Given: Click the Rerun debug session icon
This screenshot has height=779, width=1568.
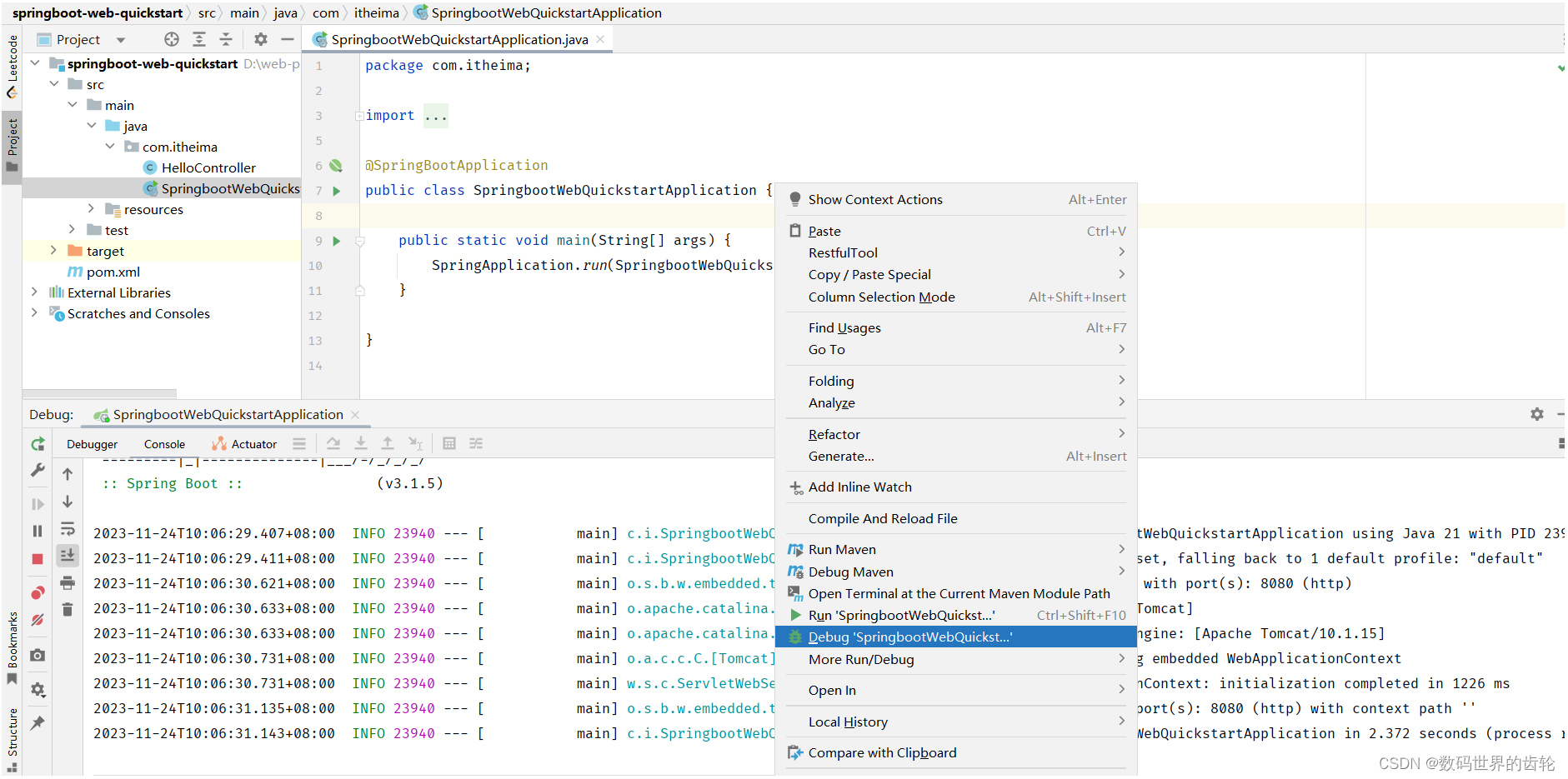Looking at the screenshot, I should (38, 444).
